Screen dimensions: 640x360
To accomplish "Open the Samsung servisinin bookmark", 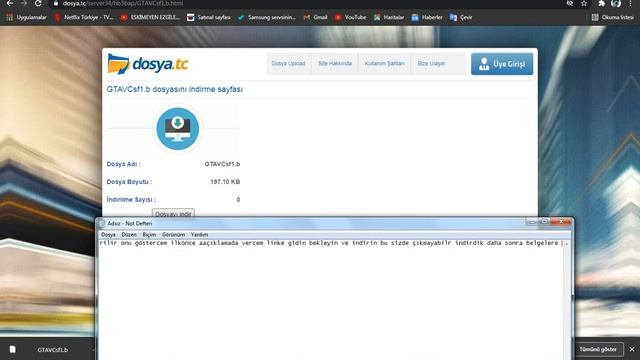I will click(x=267, y=17).
